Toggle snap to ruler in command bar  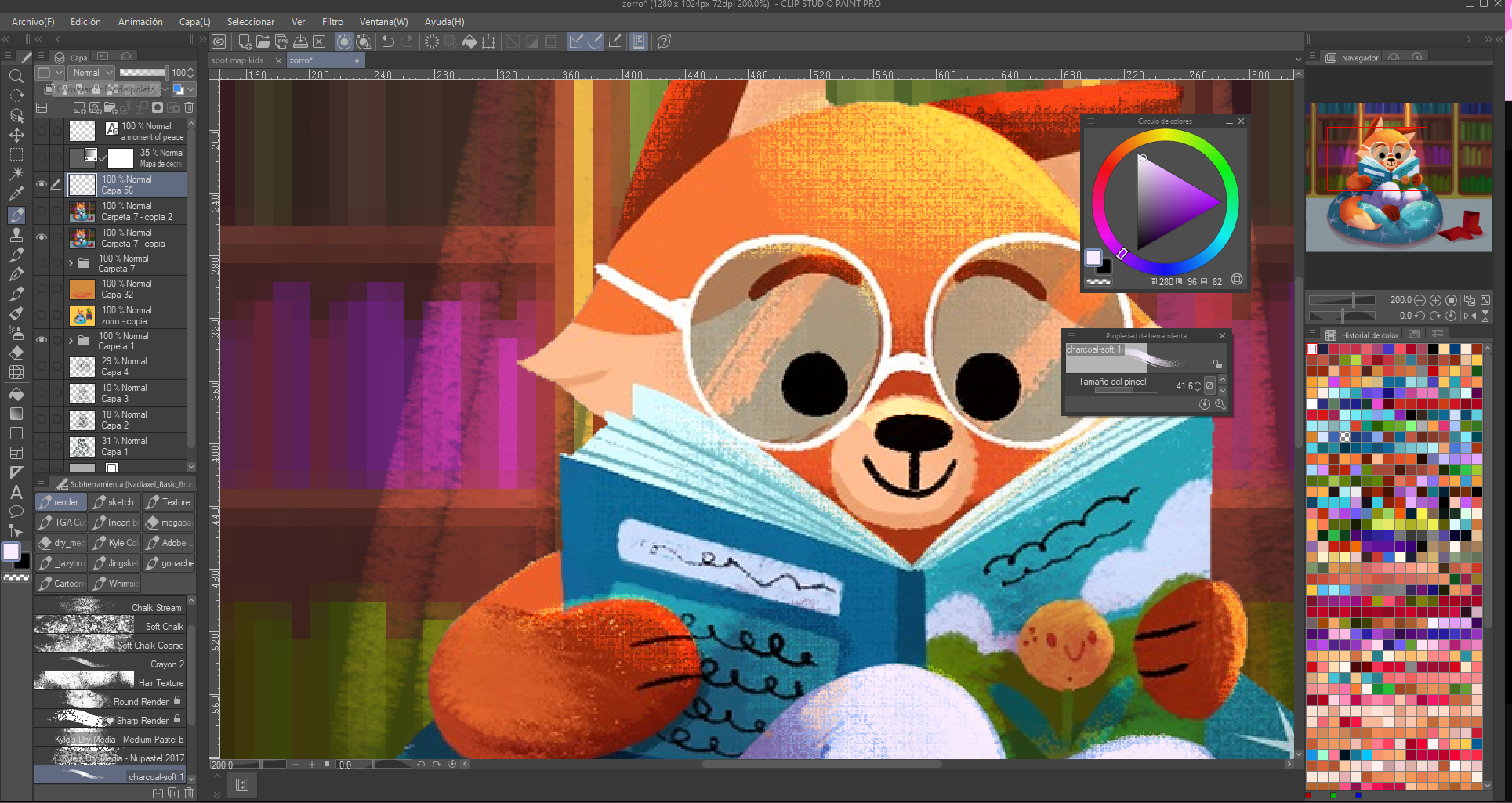click(575, 42)
